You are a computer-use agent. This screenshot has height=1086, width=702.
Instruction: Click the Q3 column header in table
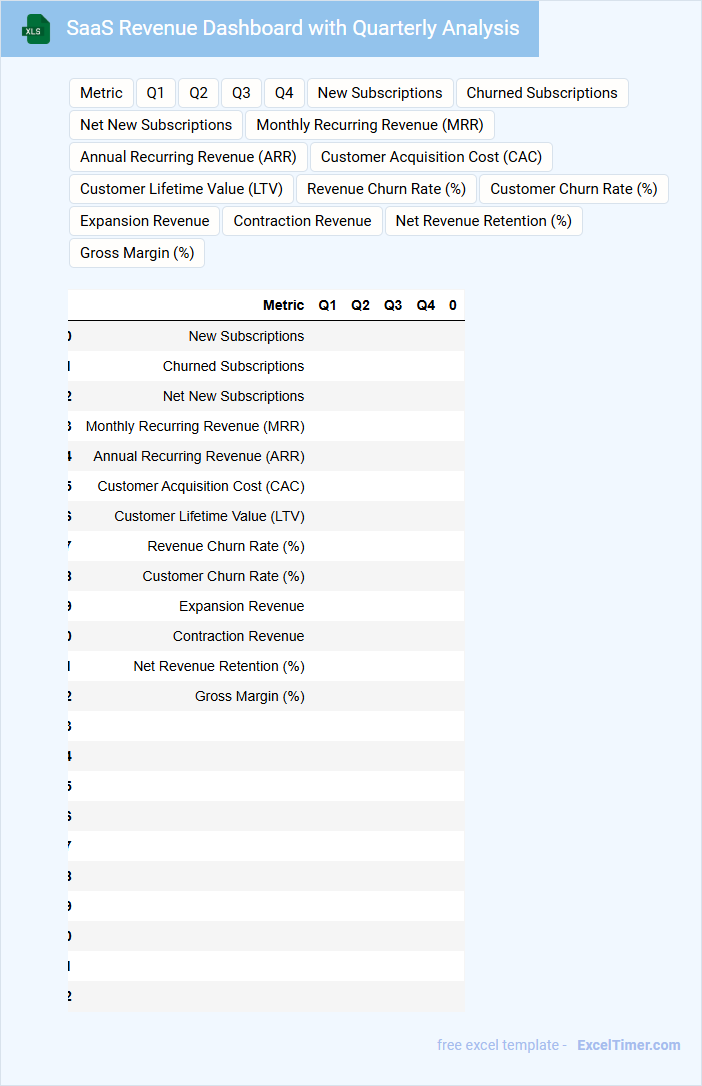pos(393,305)
